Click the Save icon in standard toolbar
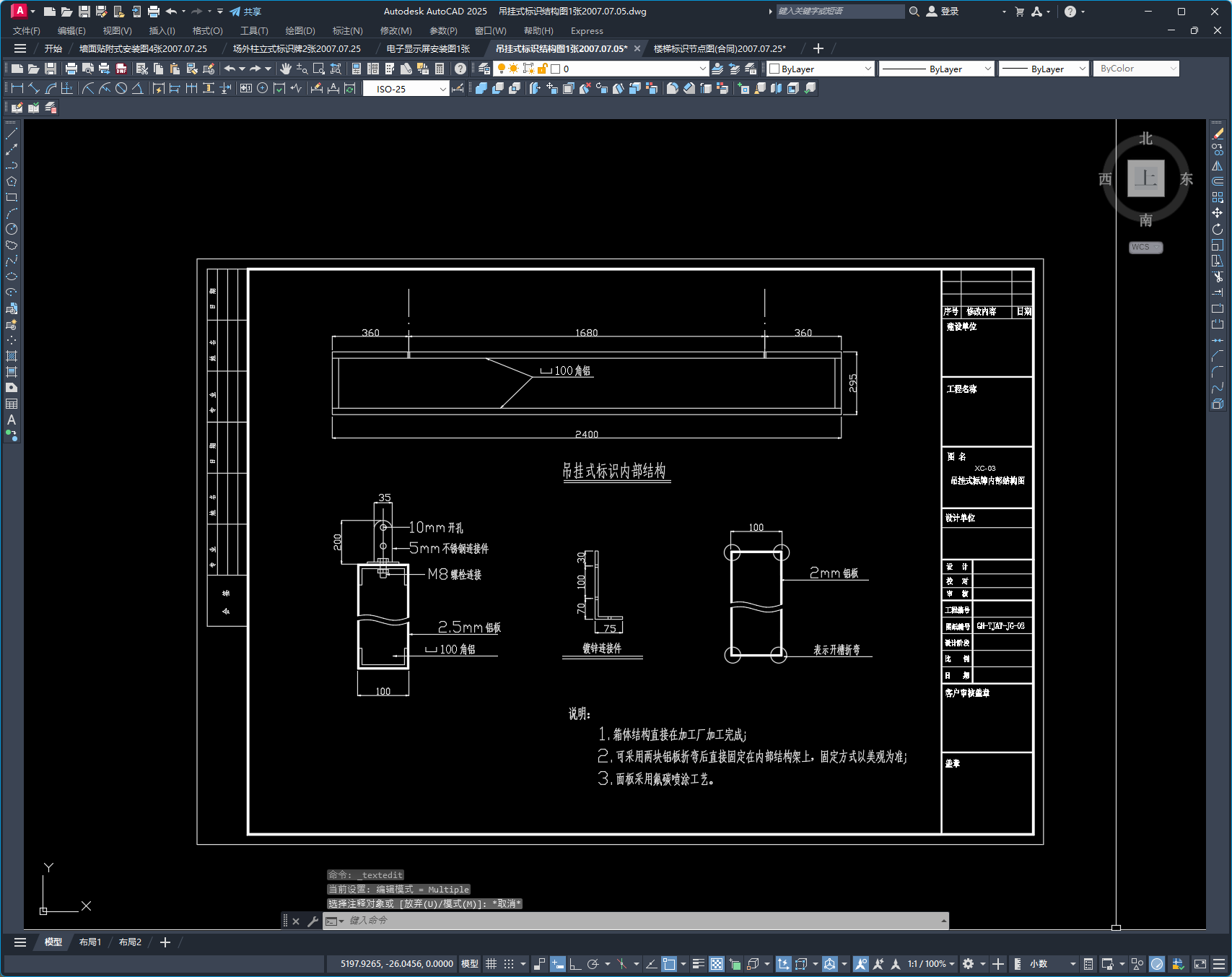 pos(51,69)
